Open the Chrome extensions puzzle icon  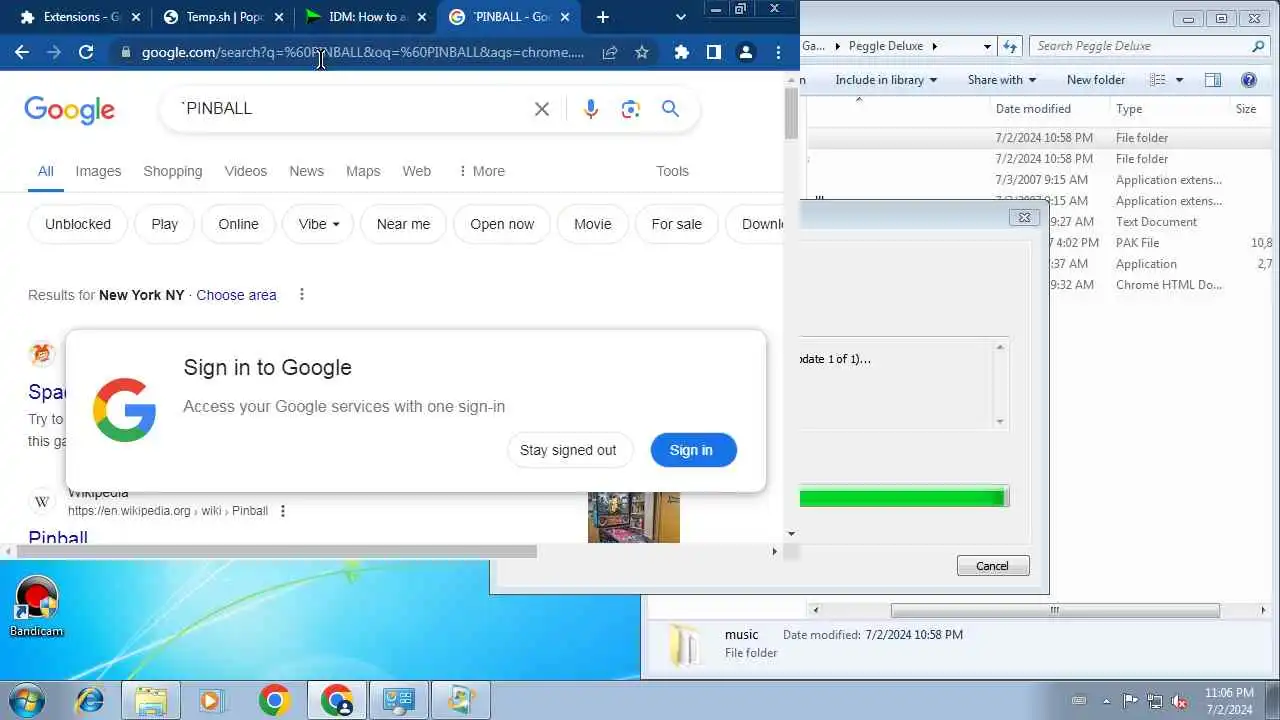[x=682, y=52]
